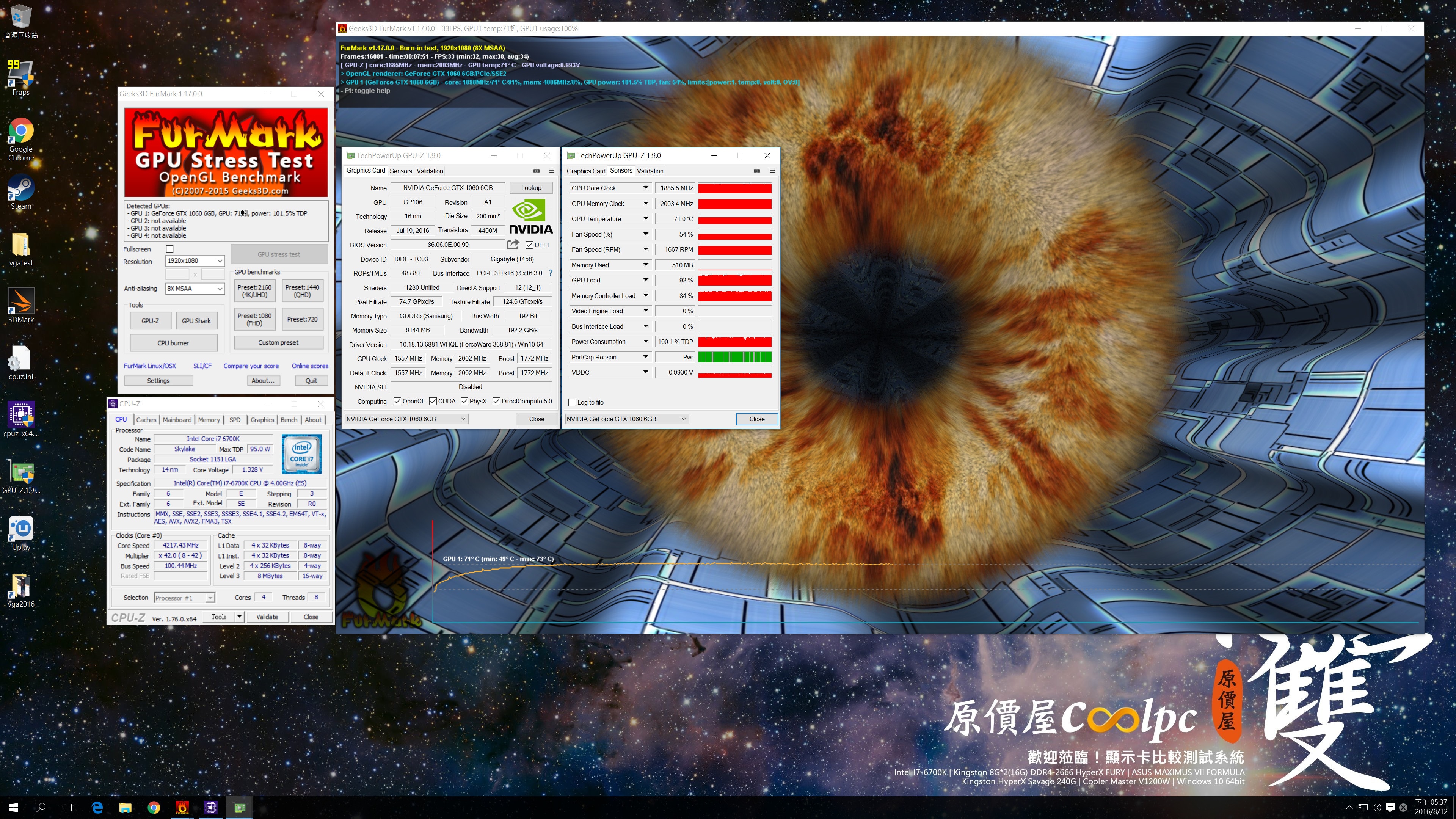Screen dimensions: 1456x819
Task: Open File Explorer from the taskbar
Action: tap(126, 808)
